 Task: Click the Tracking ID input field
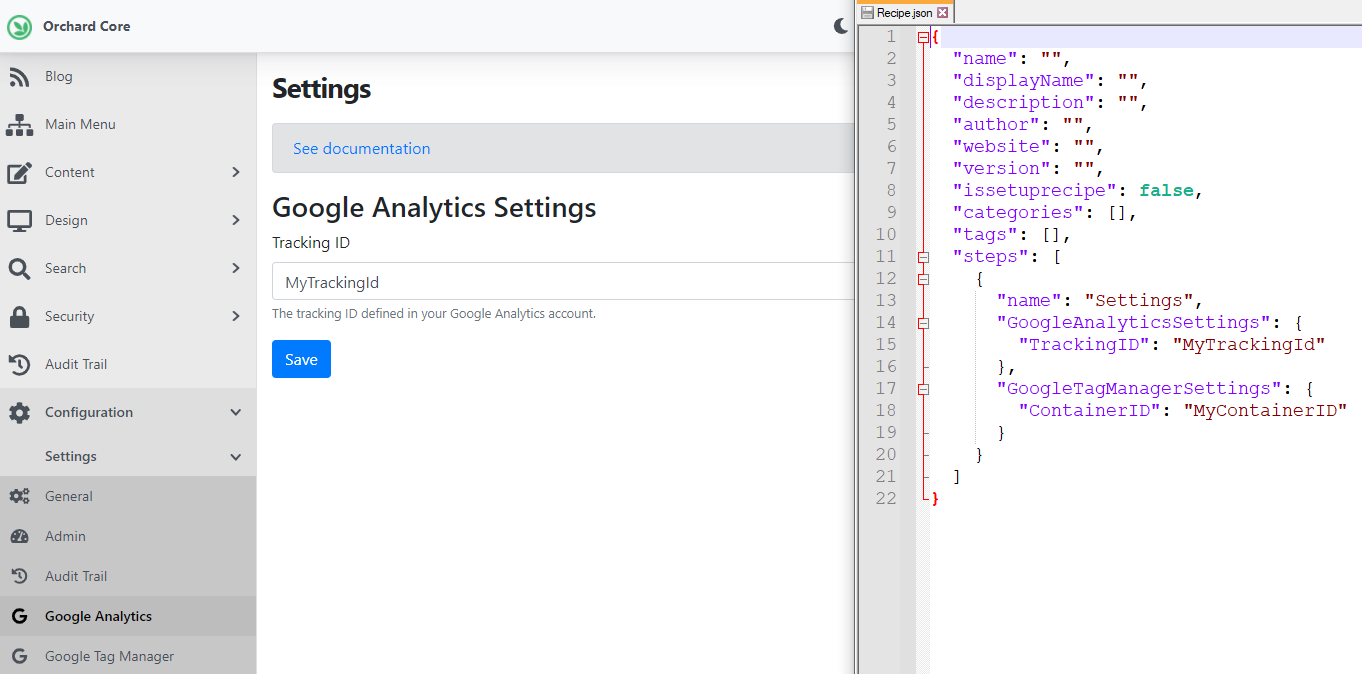coord(563,282)
